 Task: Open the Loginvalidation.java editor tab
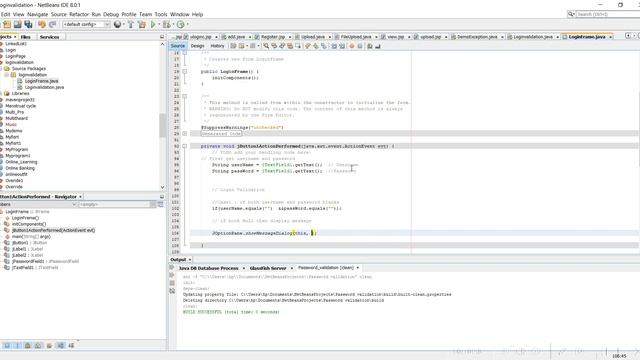[x=532, y=37]
